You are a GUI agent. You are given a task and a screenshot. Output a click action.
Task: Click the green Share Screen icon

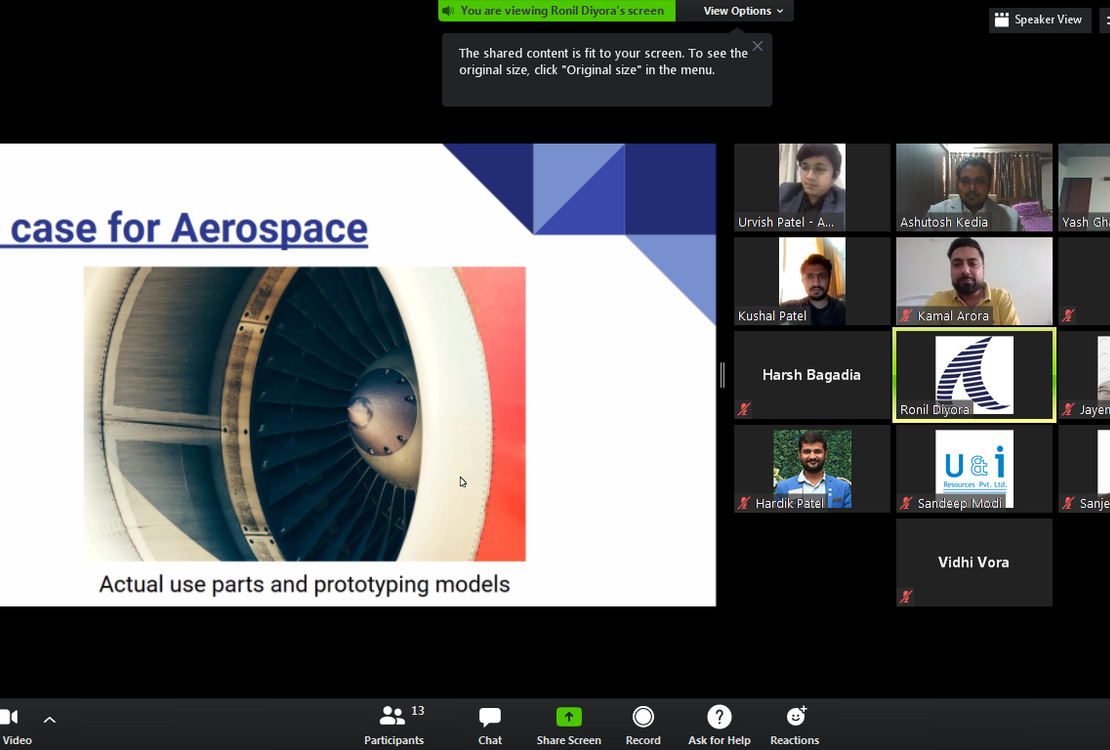pyautogui.click(x=568, y=717)
